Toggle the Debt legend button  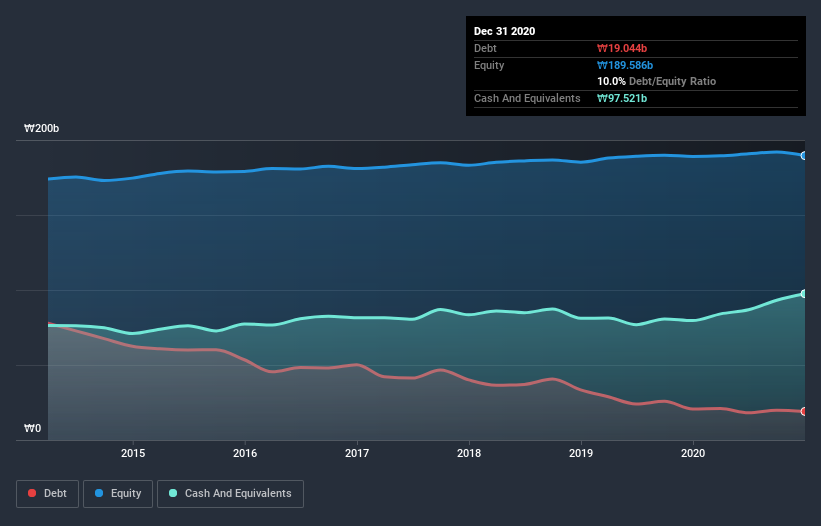(x=46, y=493)
